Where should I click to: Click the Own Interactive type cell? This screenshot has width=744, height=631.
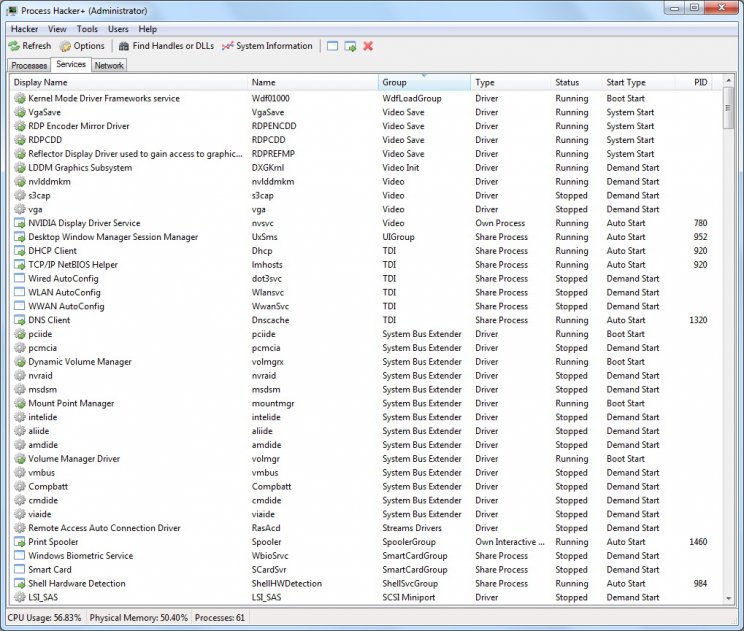(510, 542)
